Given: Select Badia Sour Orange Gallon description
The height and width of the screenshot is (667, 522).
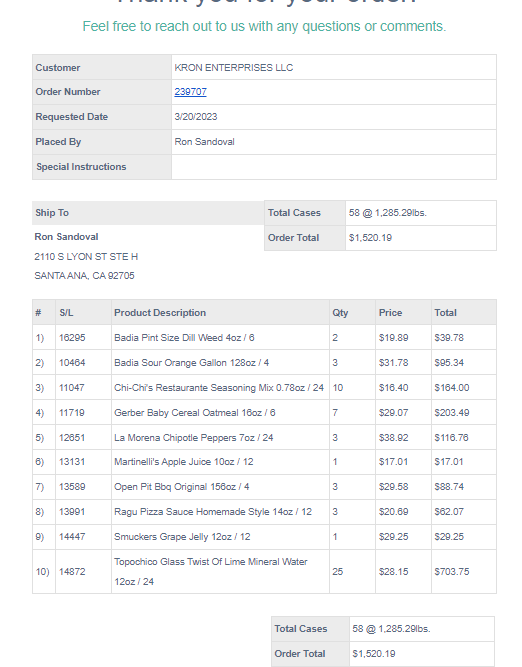Looking at the screenshot, I should [x=191, y=363].
